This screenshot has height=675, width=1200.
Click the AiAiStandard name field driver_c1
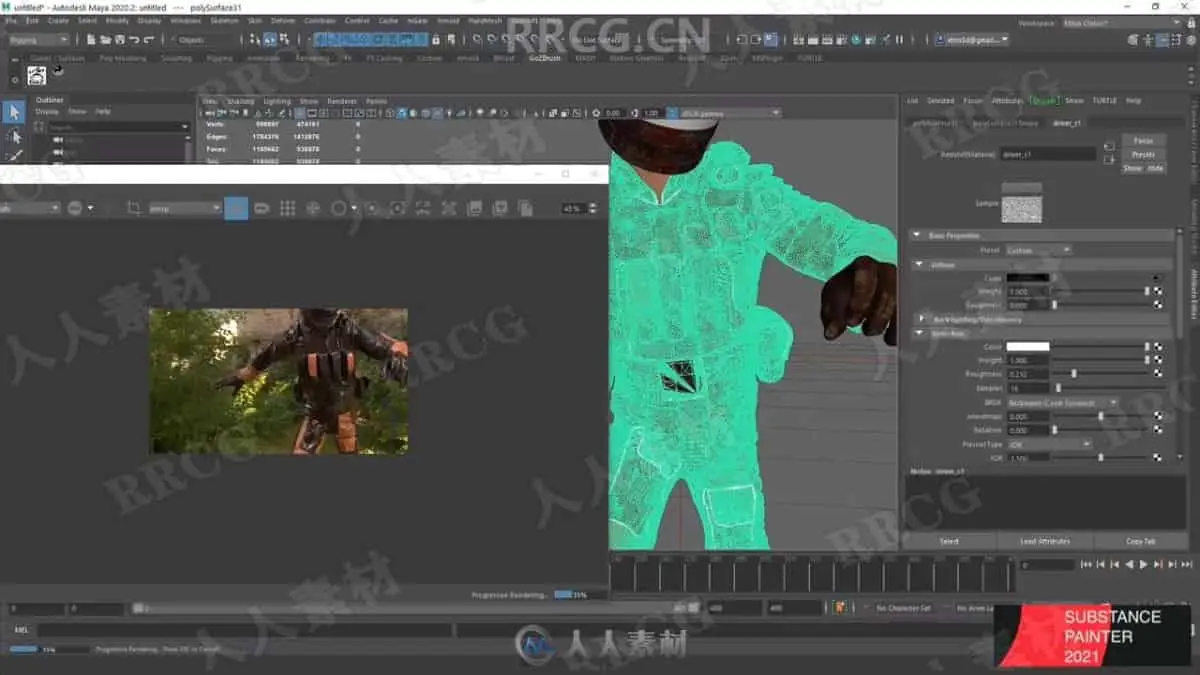pos(1048,155)
